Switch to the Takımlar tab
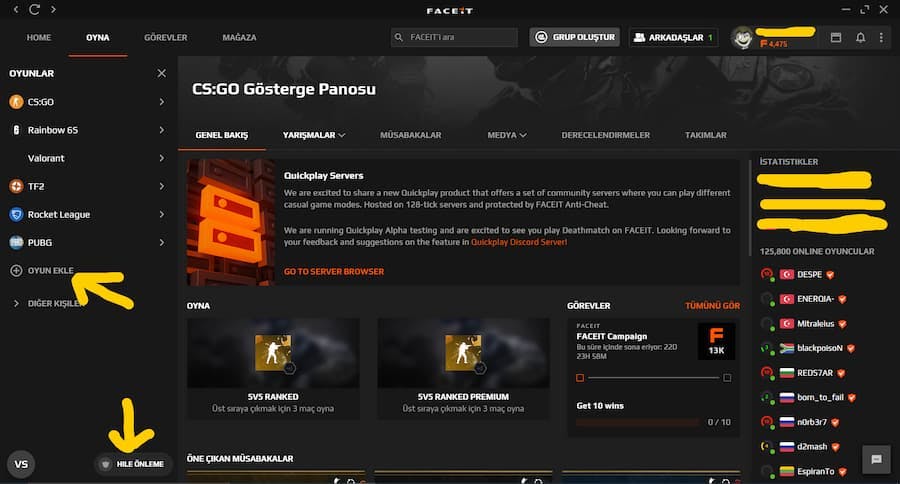The image size is (900, 484). (x=705, y=135)
